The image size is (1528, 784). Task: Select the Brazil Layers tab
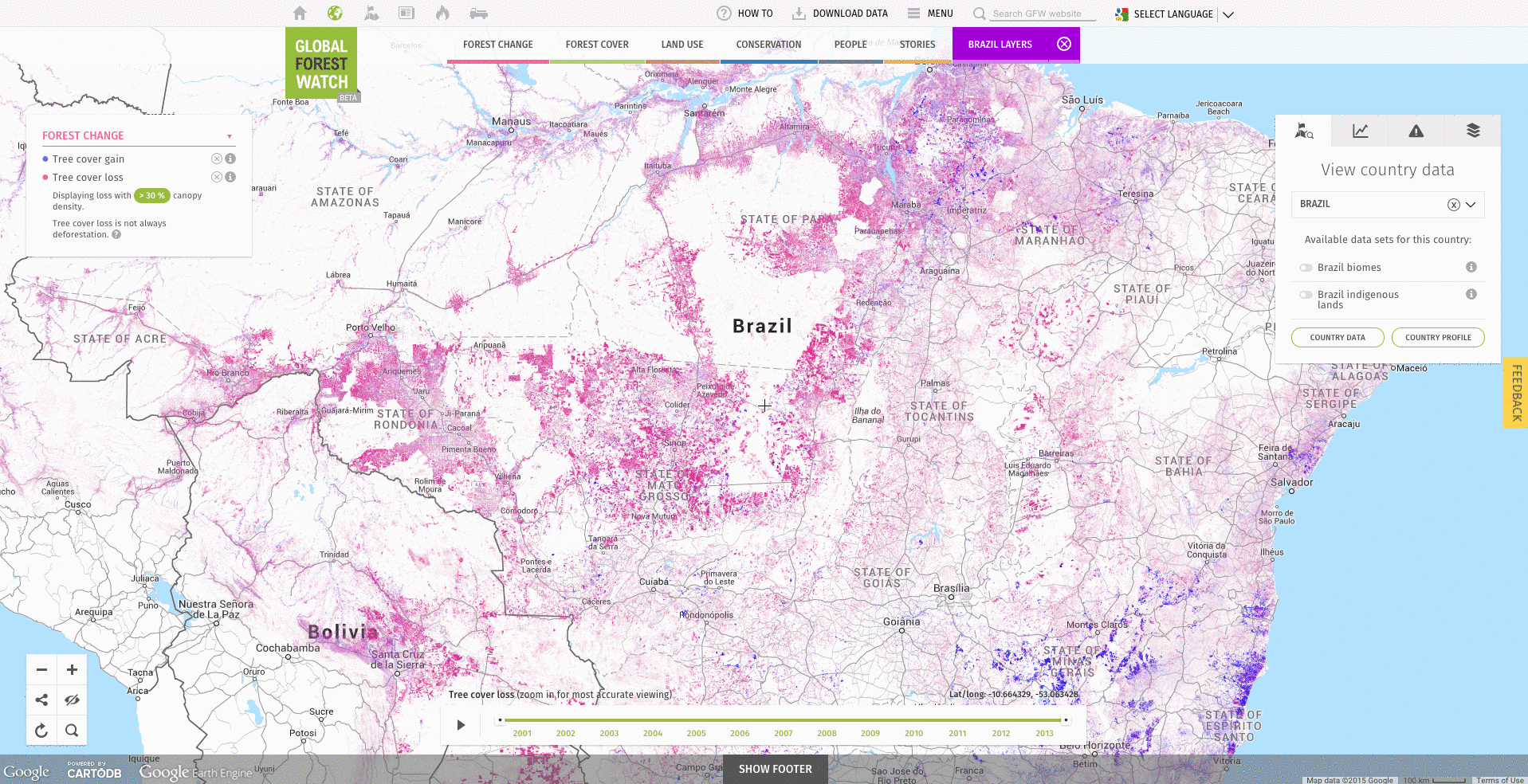click(1000, 45)
